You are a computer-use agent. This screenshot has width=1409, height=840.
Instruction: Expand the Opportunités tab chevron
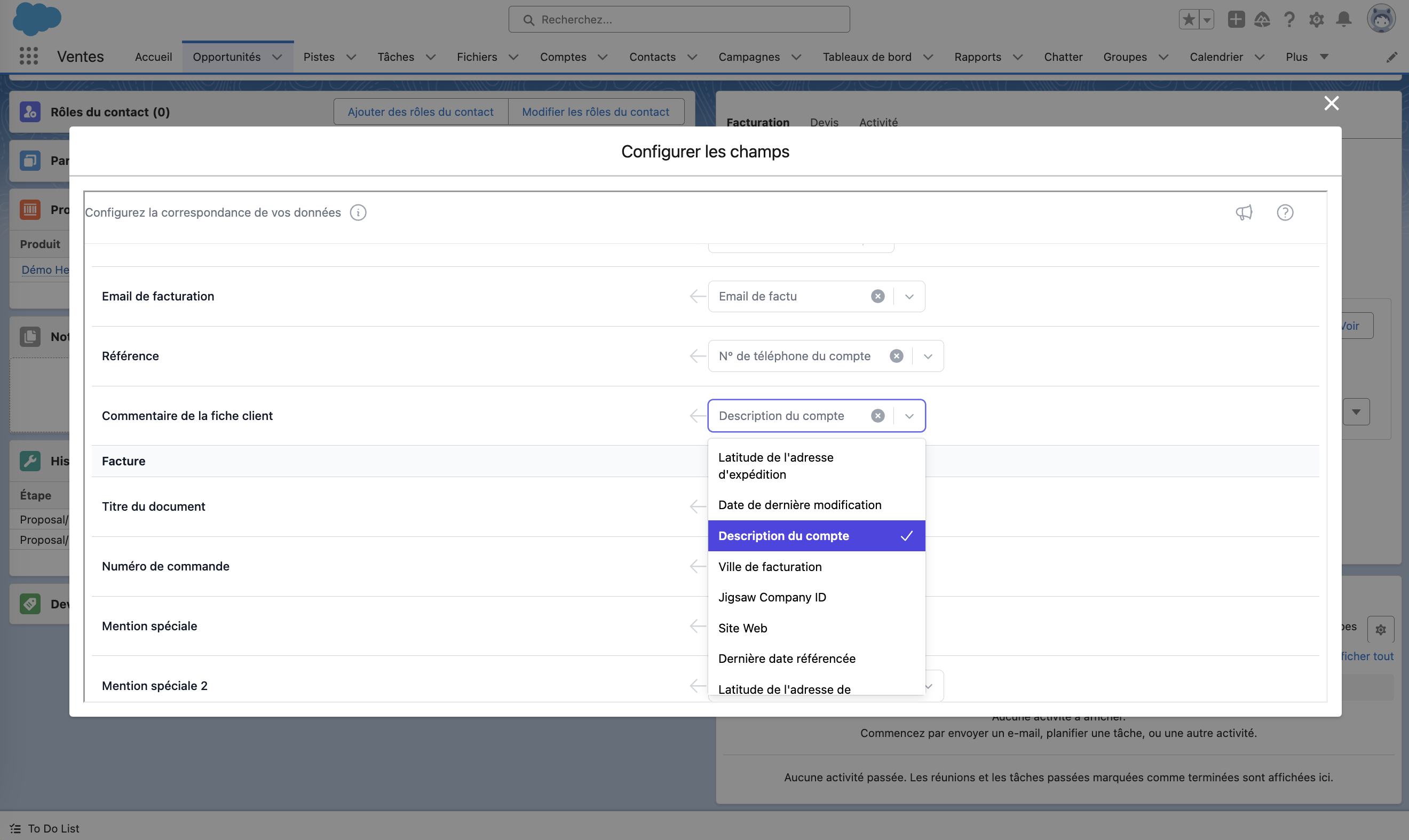pos(277,57)
